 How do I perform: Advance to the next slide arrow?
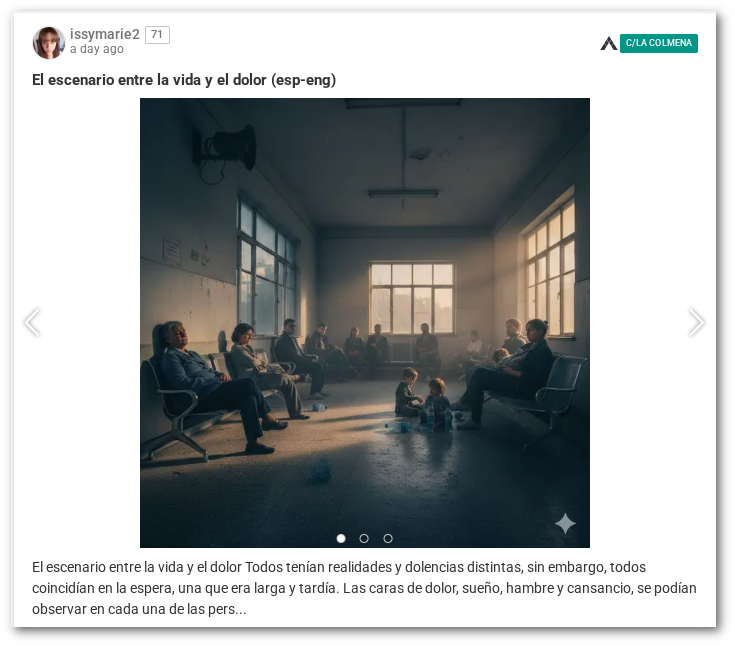[696, 322]
